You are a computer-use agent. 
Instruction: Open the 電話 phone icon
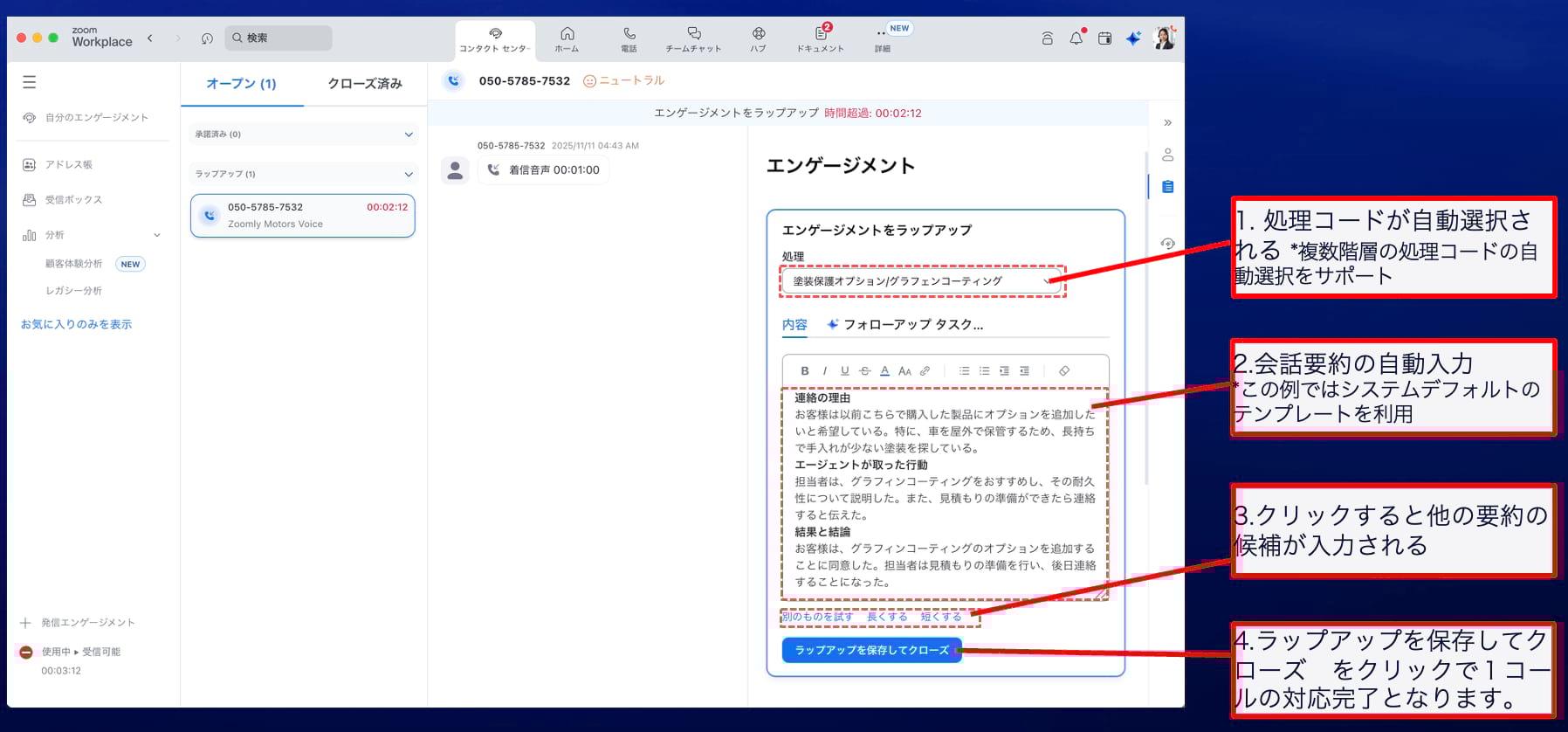[x=629, y=38]
